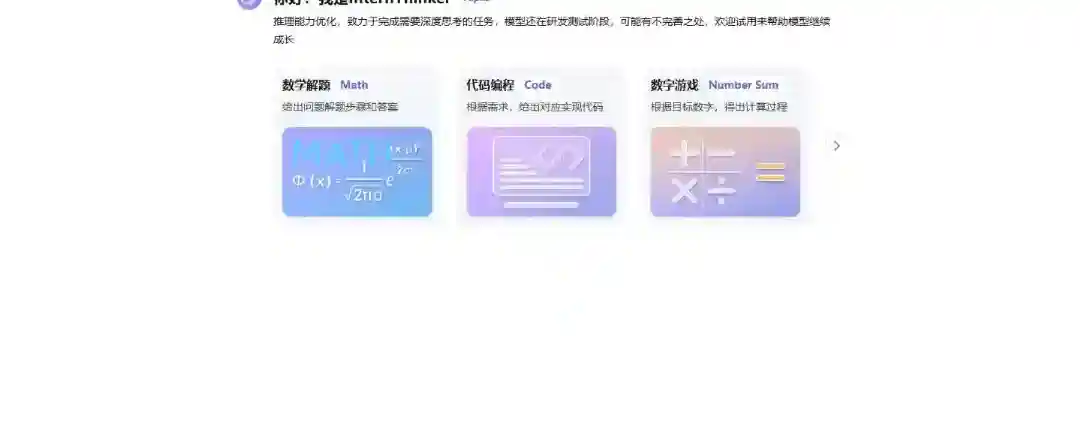The width and height of the screenshot is (1080, 435).
Task: Click the 推理能力优化 introduction paragraph
Action: pos(552,30)
